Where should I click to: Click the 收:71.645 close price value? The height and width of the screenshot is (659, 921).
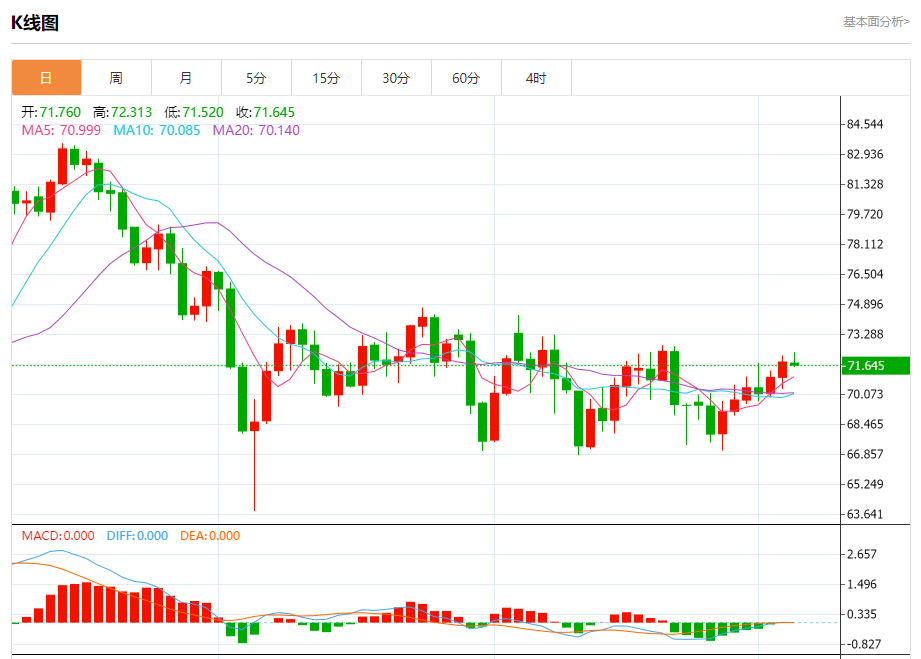[x=265, y=112]
